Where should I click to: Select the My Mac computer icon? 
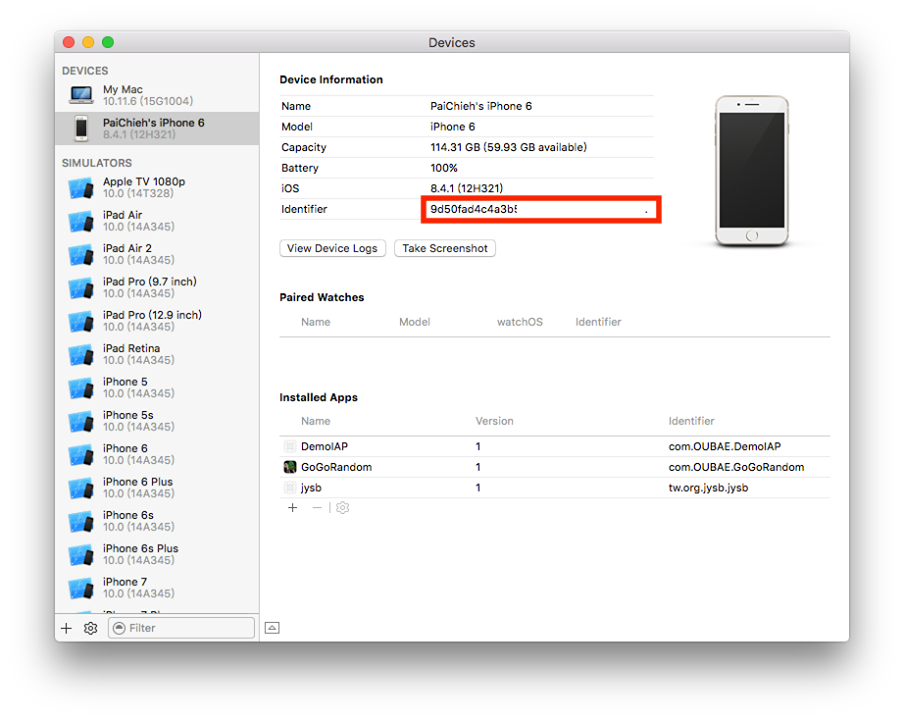point(83,94)
